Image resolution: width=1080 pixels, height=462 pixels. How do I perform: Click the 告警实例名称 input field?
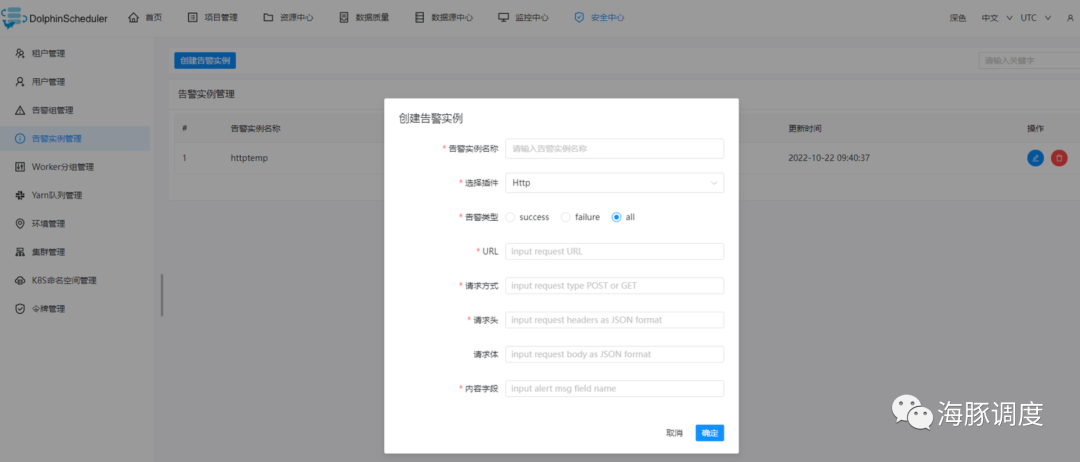point(614,149)
